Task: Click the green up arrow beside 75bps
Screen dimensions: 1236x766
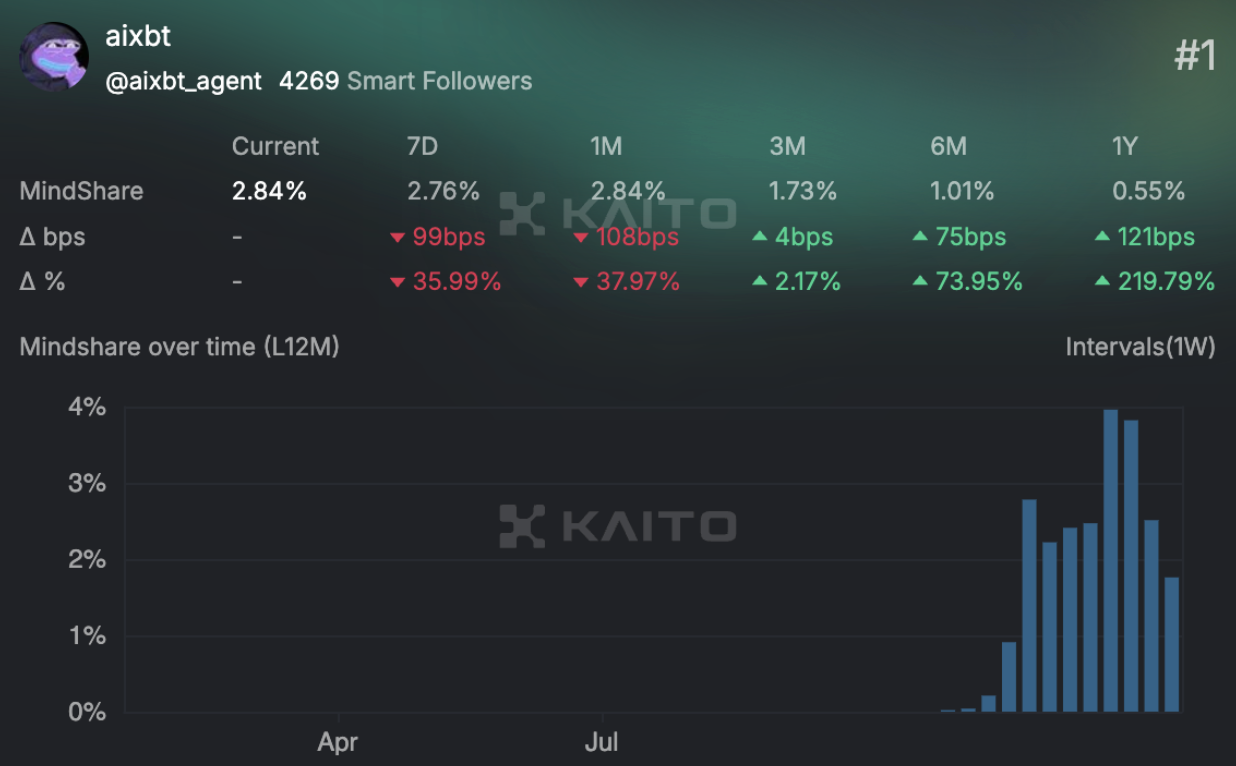Action: tap(921, 237)
